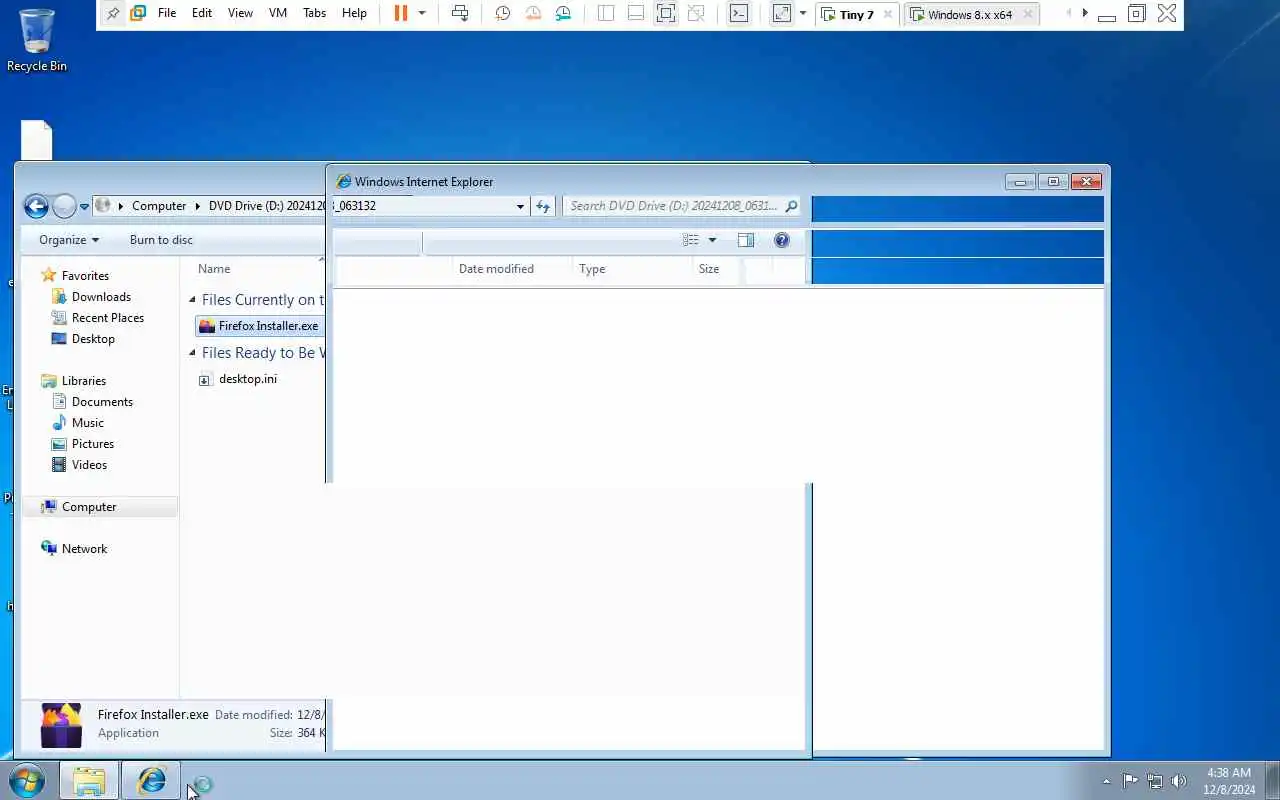Go back in the Explorer window
The width and height of the screenshot is (1280, 800).
click(x=36, y=206)
